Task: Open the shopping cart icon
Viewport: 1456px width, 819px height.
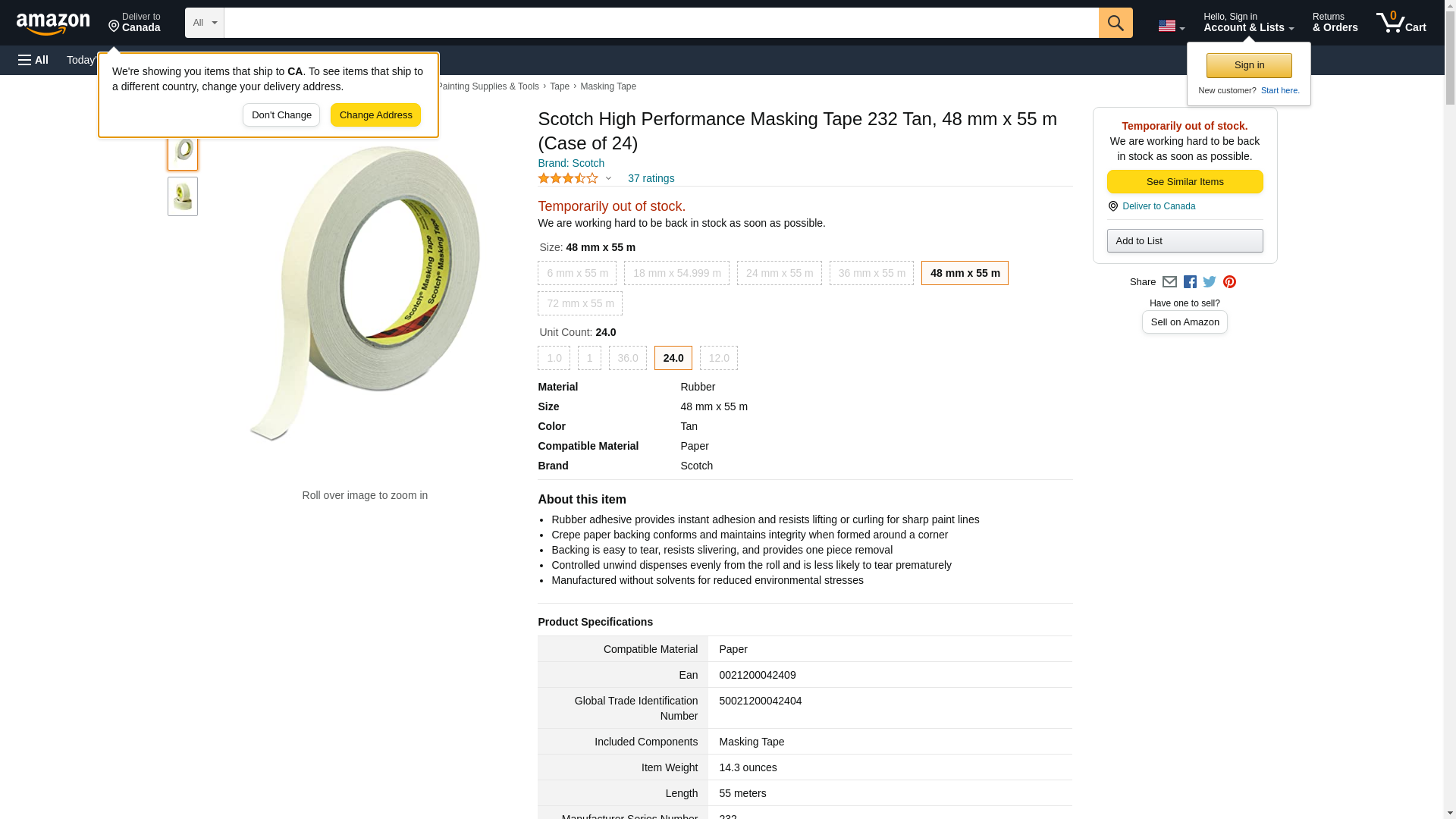Action: 1401,23
